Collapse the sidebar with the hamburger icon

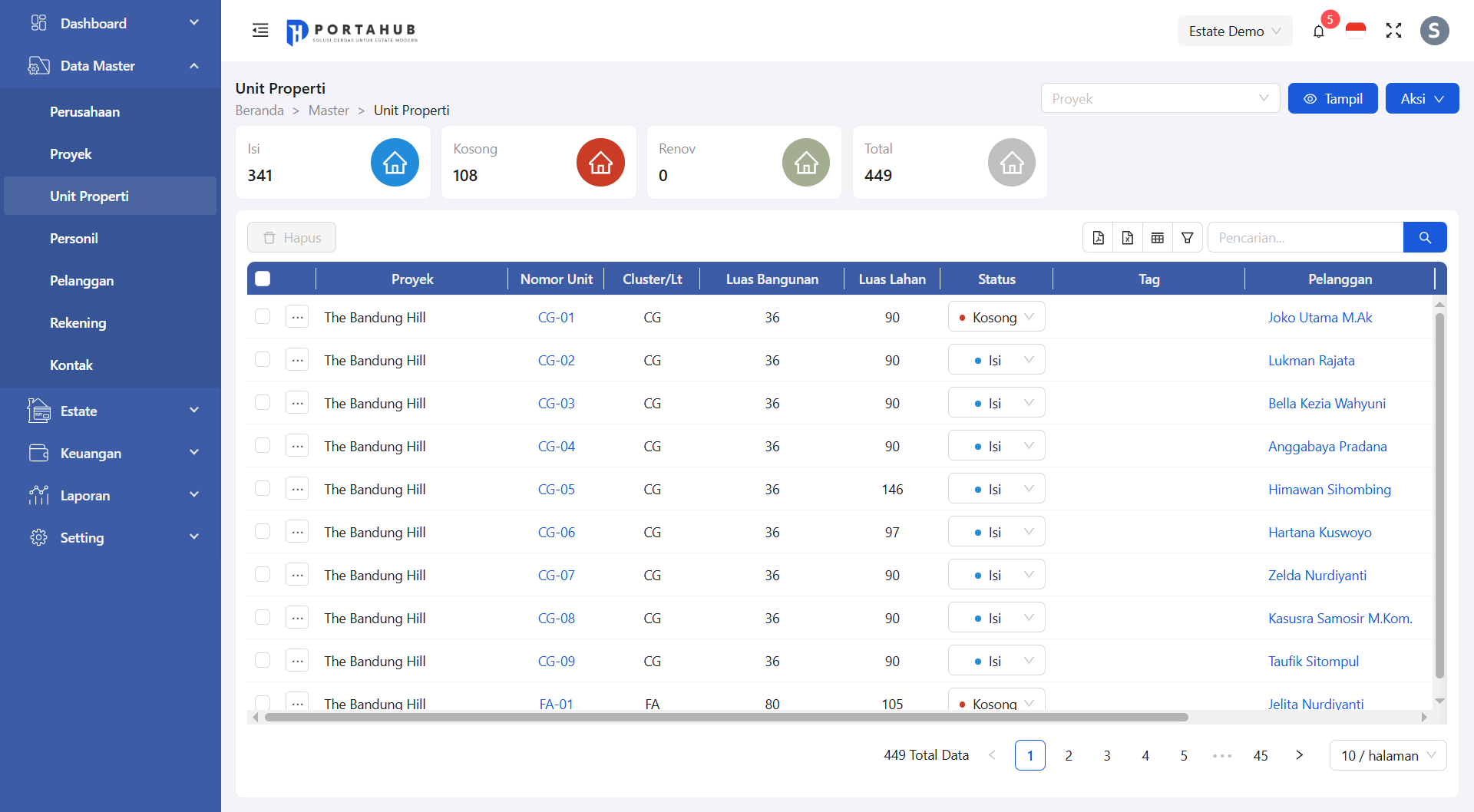click(260, 31)
